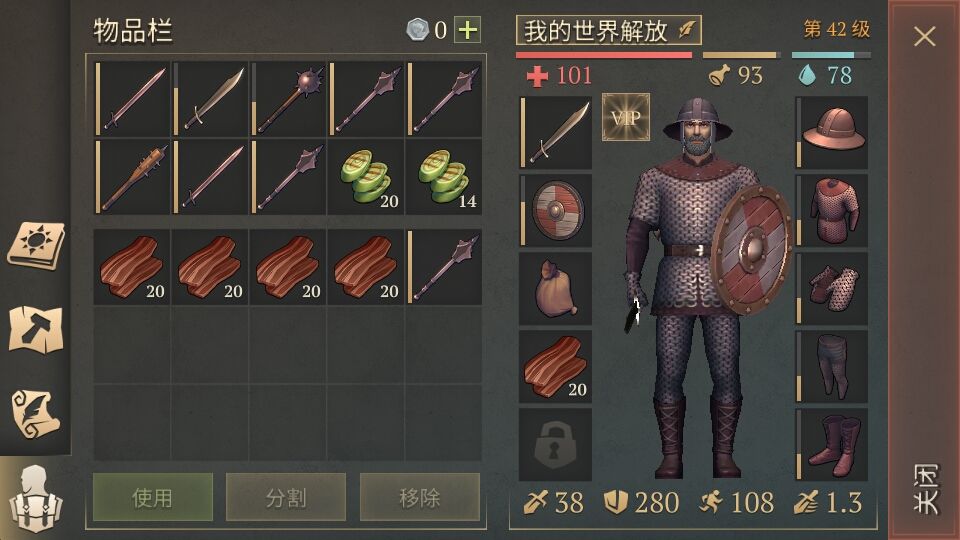
Task: Tap the locked pocket slot
Action: [555, 444]
